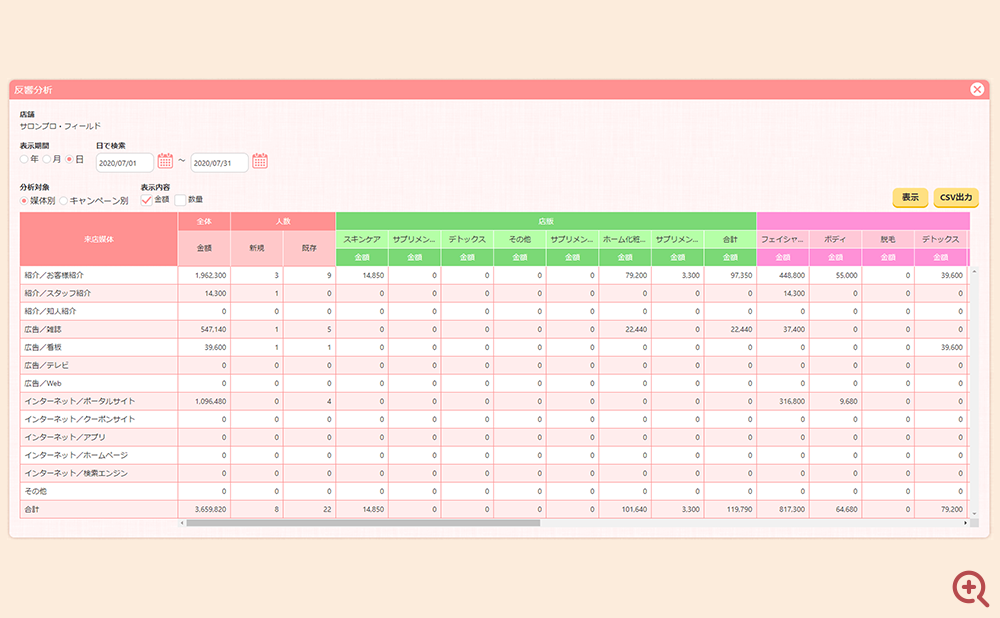Viewport: 1000px width, 618px height.
Task: Click the 547,140 amount cell
Action: click(204, 330)
